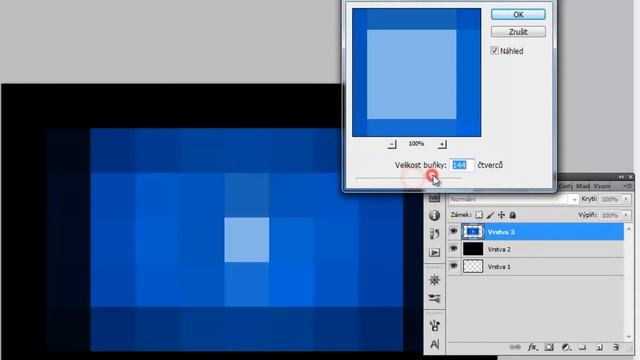640x360 pixels.
Task: Open the Výplň fill slider arrow
Action: (x=626, y=215)
